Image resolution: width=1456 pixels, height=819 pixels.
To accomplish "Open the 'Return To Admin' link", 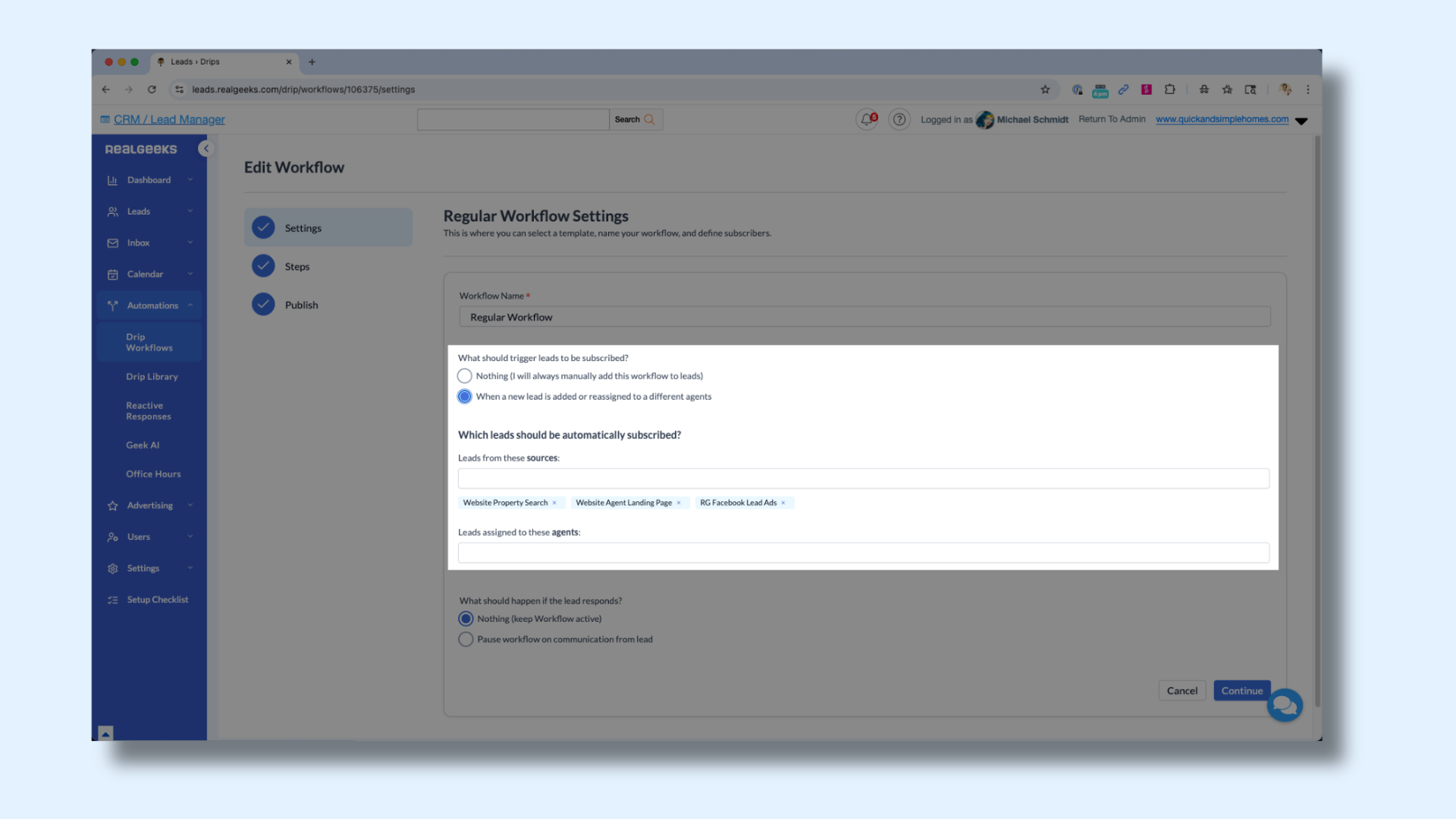I will pyautogui.click(x=1112, y=119).
